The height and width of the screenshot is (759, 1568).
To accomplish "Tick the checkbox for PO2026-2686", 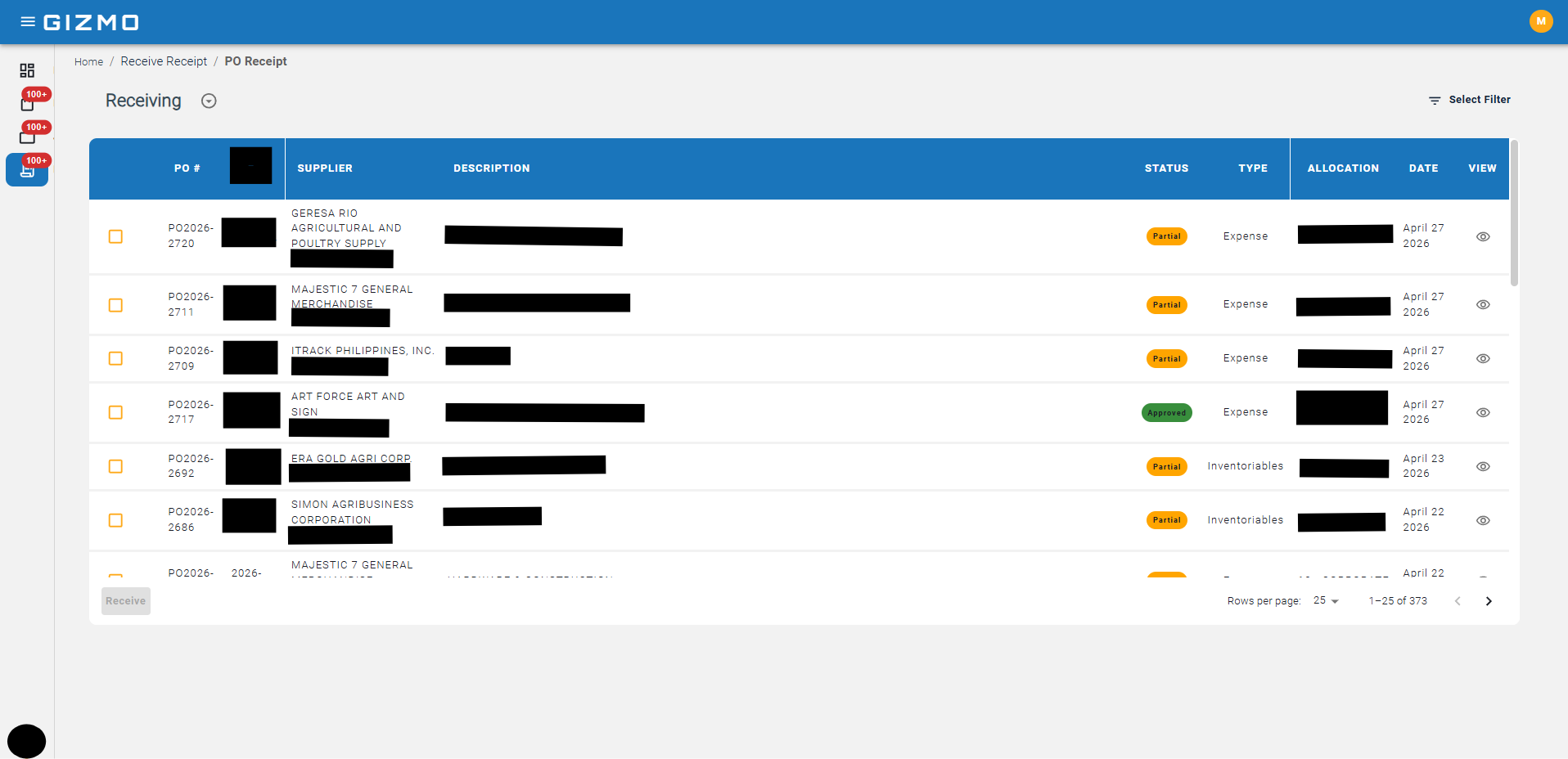I will [x=115, y=520].
